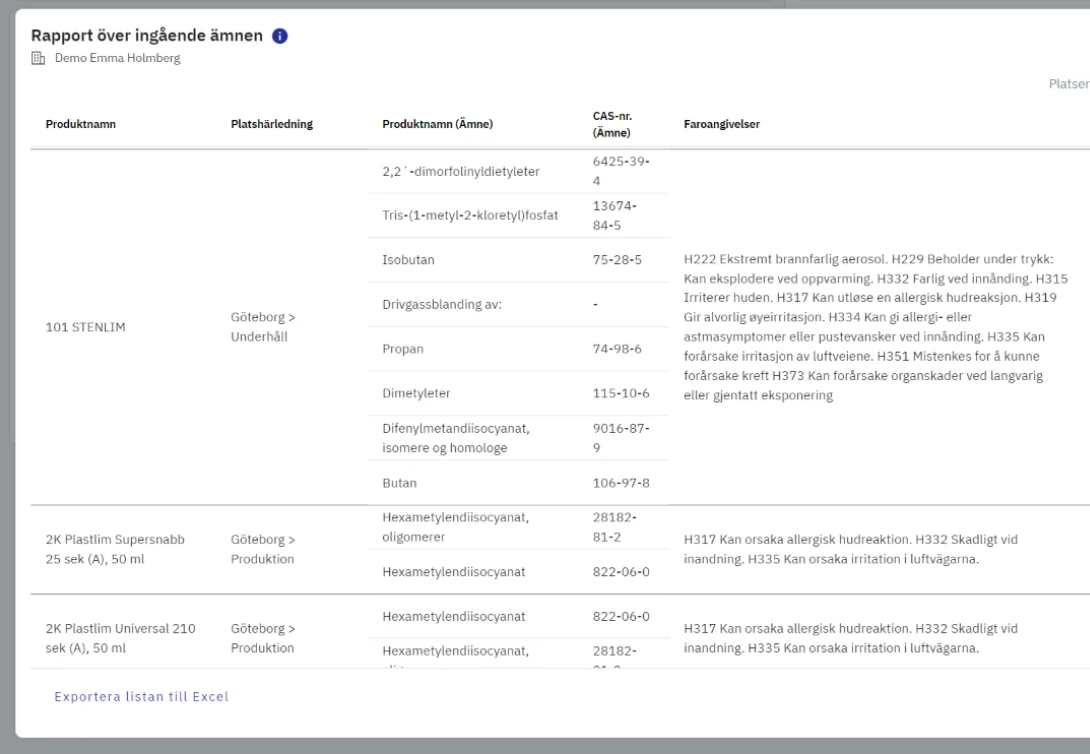Select the Isobutan substance row
The height and width of the screenshot is (754, 1090).
[408, 260]
